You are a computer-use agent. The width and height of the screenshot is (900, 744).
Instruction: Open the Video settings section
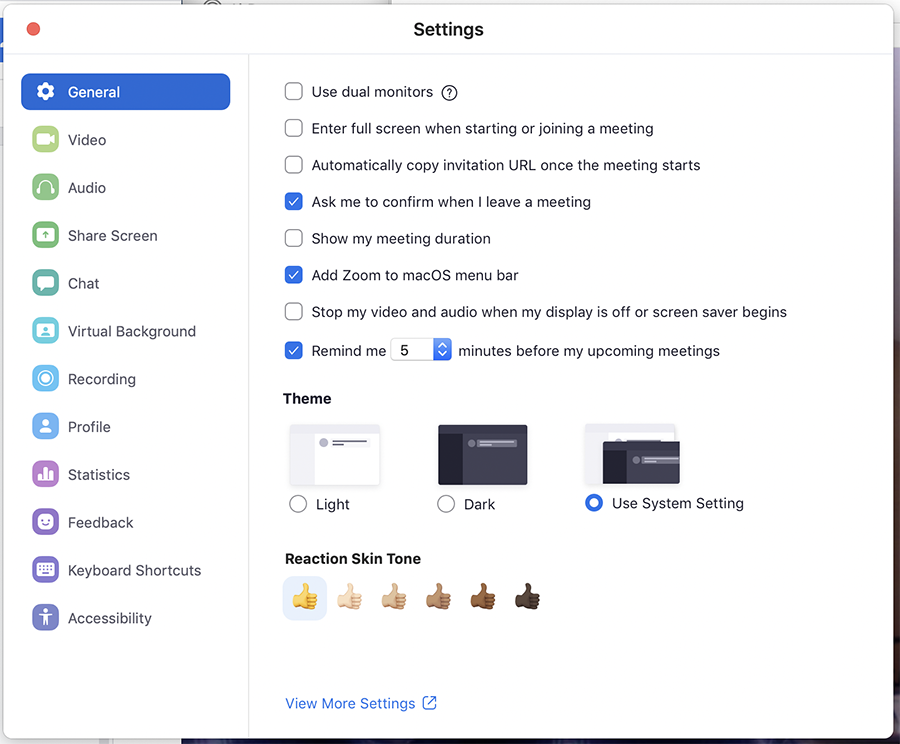(86, 140)
